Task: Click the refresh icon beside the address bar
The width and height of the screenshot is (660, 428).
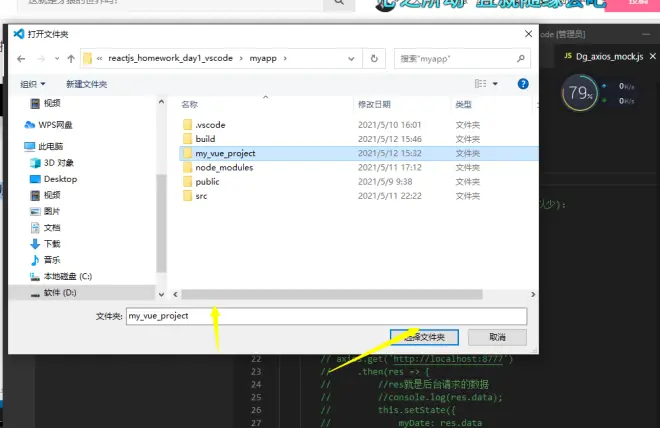Action: pyautogui.click(x=374, y=58)
